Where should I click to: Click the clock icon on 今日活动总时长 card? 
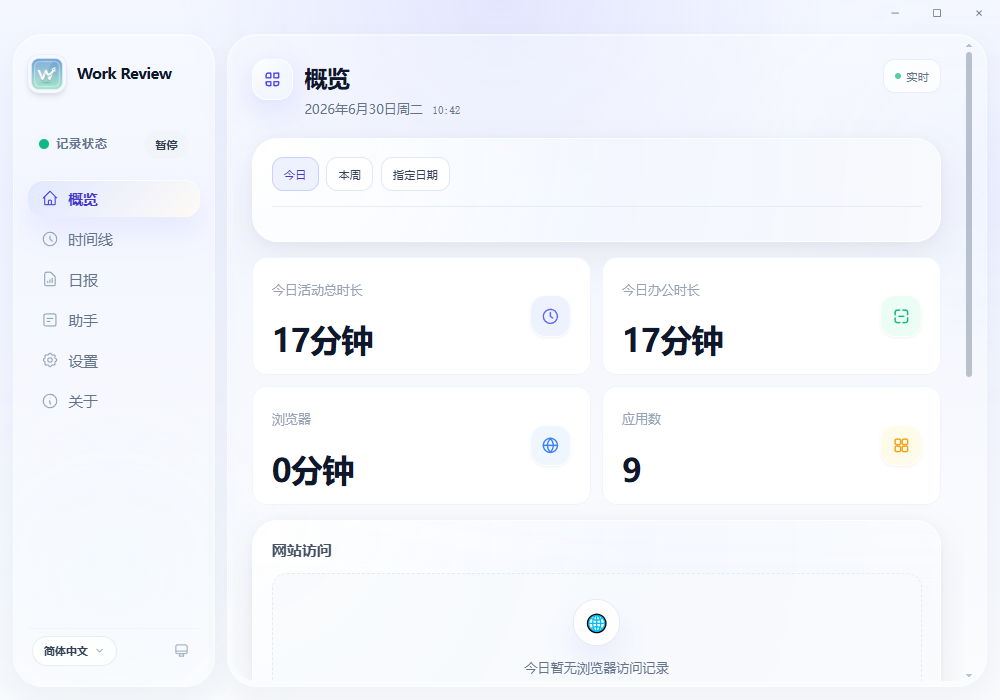click(550, 316)
